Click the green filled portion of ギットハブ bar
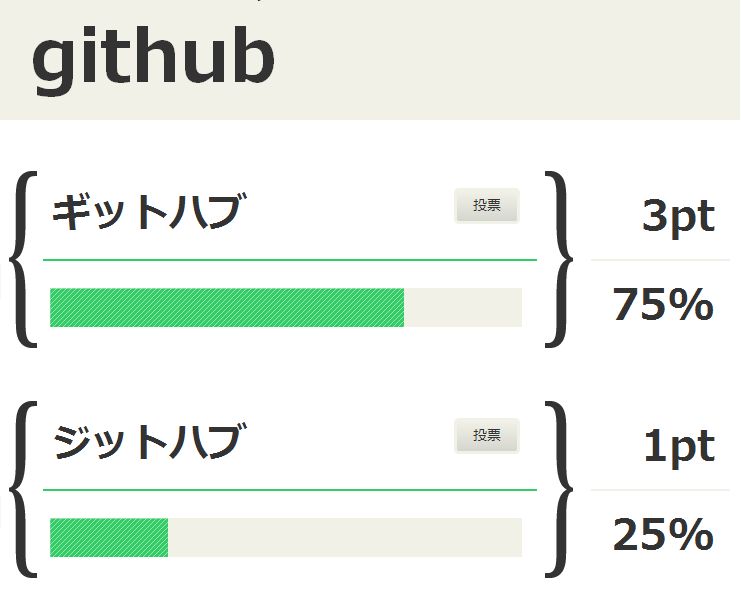The width and height of the screenshot is (741, 589). coord(227,307)
